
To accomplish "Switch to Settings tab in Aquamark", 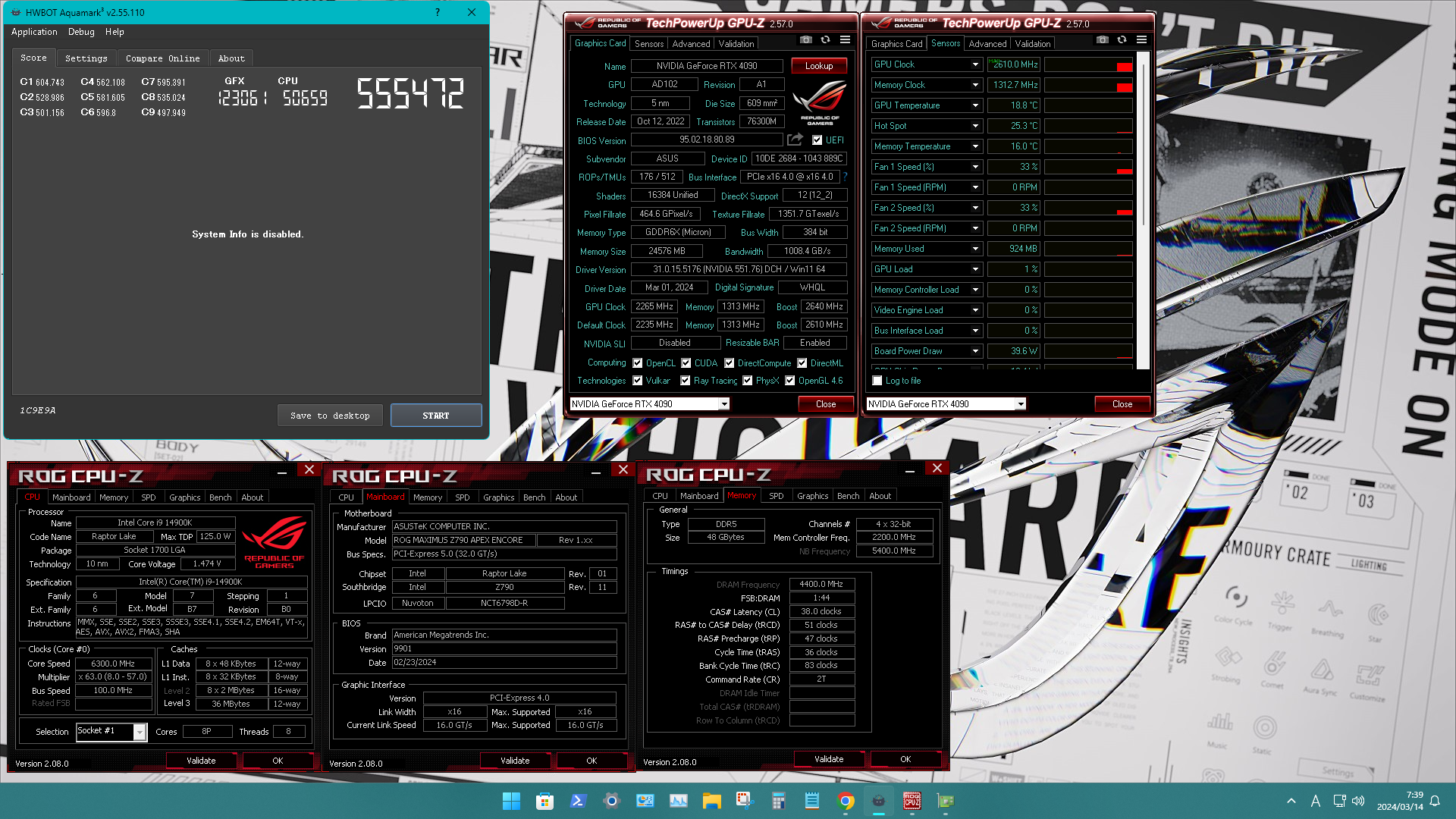I will tap(86, 58).
